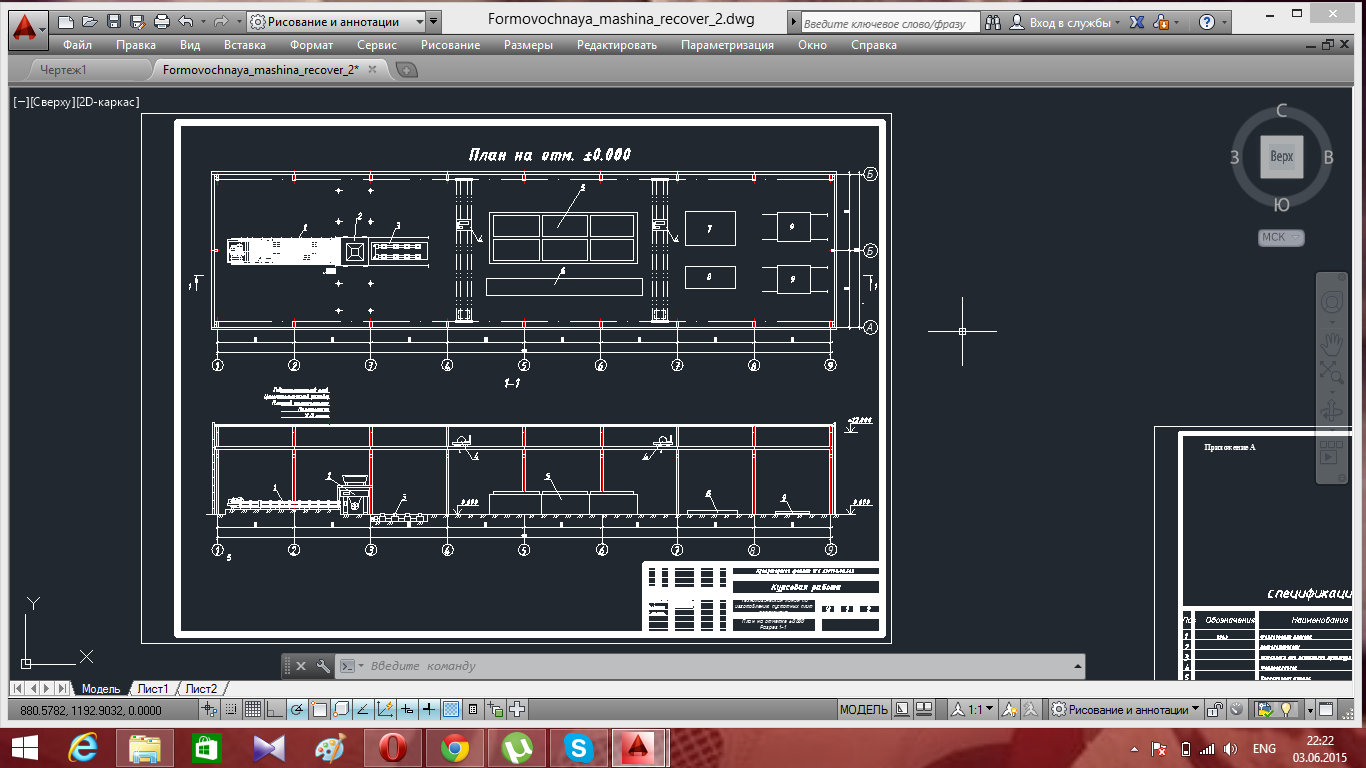Image resolution: width=1366 pixels, height=768 pixels.
Task: Click the viewport controls label [−][Сверху][2D-каркас]
Action: tap(76, 102)
